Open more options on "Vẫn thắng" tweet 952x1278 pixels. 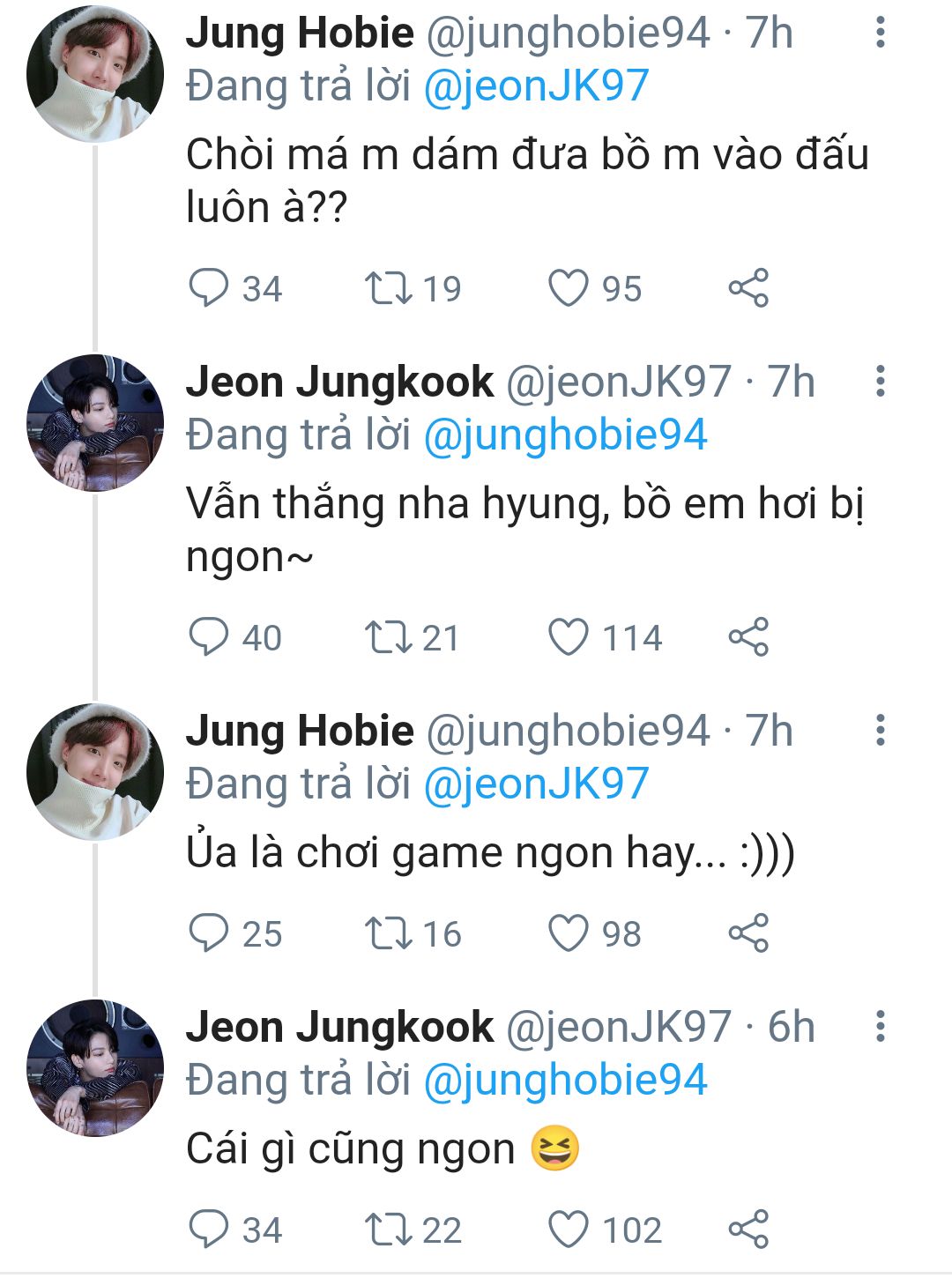pos(879,382)
